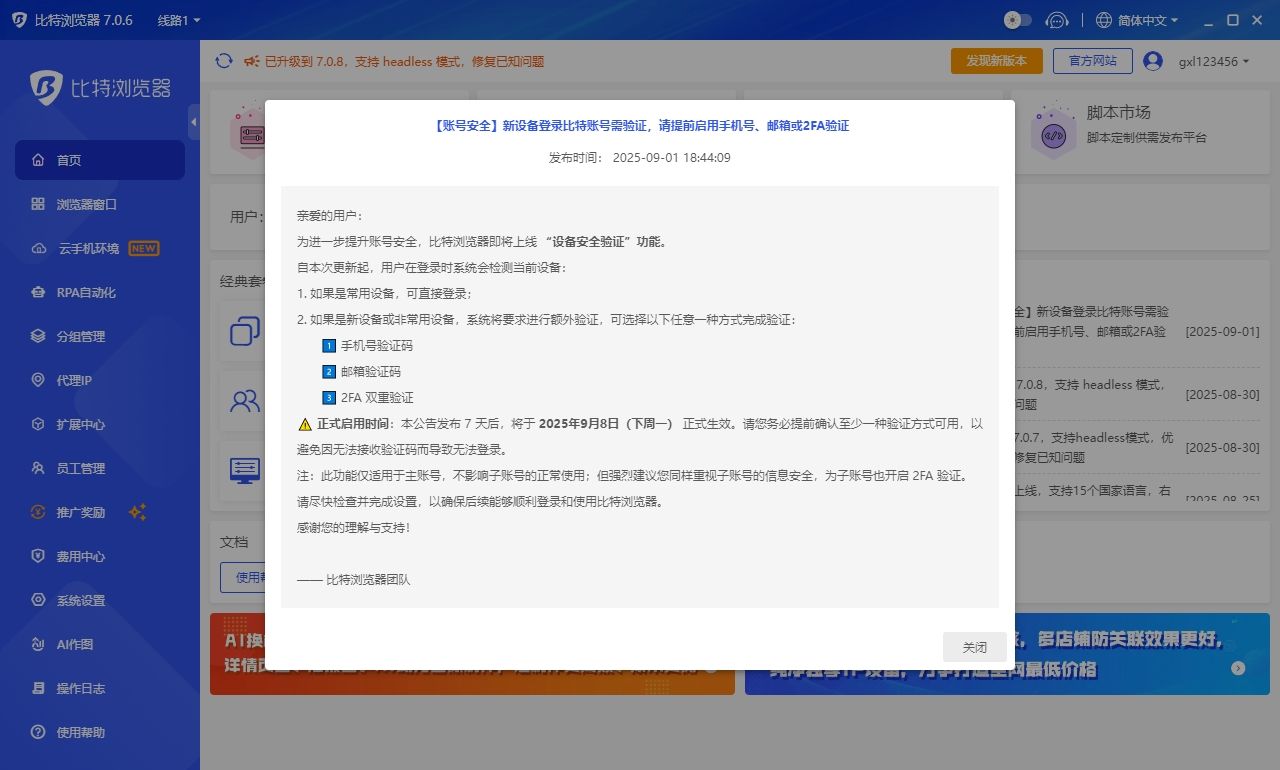Image resolution: width=1280 pixels, height=770 pixels.
Task: Open the 官方网站 official website button
Action: coord(1092,61)
